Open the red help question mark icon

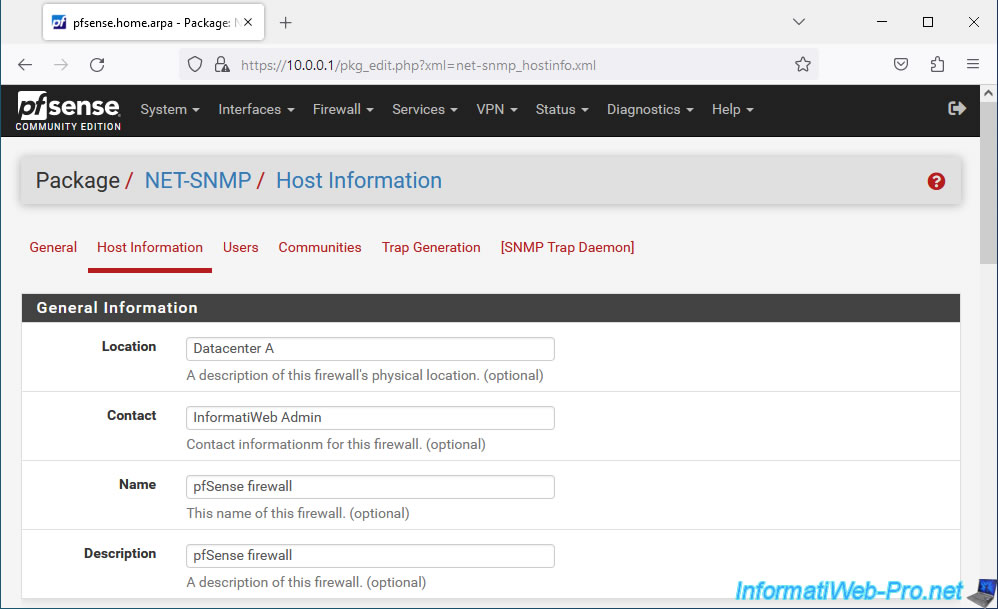tap(936, 181)
